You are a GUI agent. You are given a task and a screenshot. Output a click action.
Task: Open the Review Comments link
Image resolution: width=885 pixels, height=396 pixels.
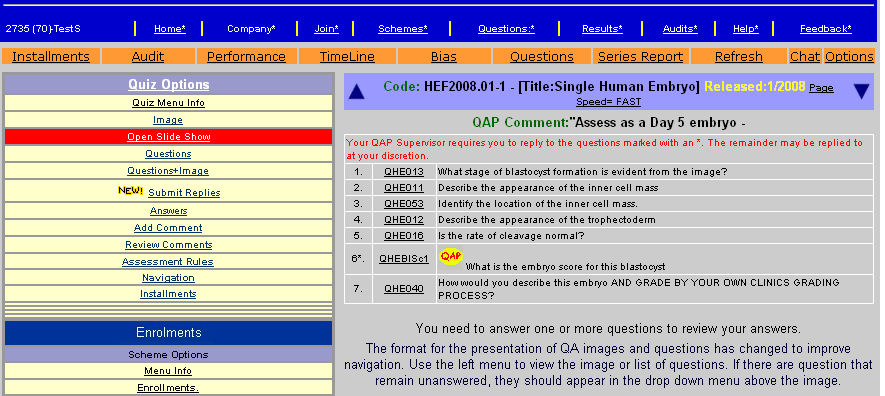coord(168,244)
